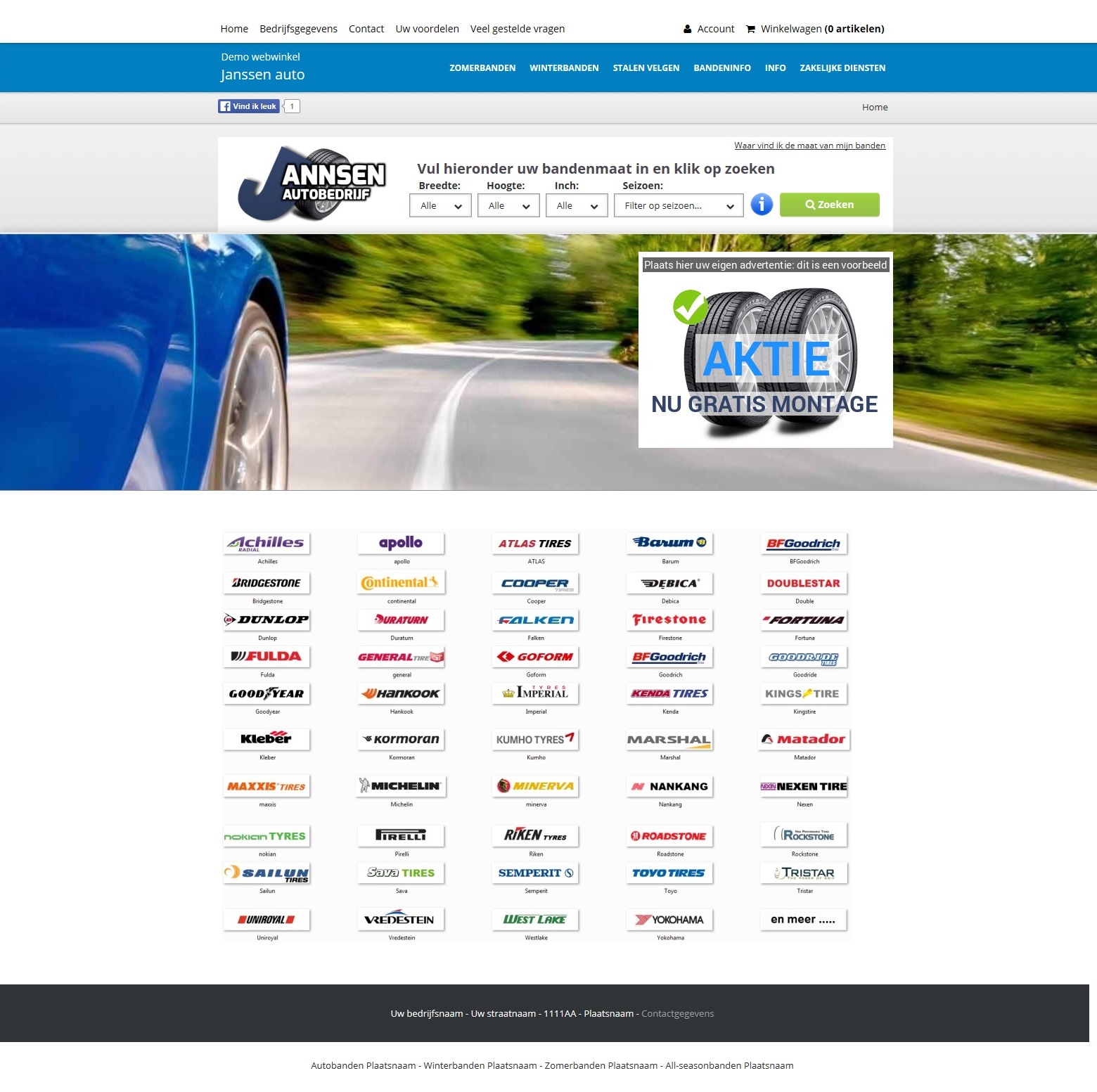1097x1092 pixels.
Task: Select the Vredestein brand logo
Action: click(x=402, y=920)
